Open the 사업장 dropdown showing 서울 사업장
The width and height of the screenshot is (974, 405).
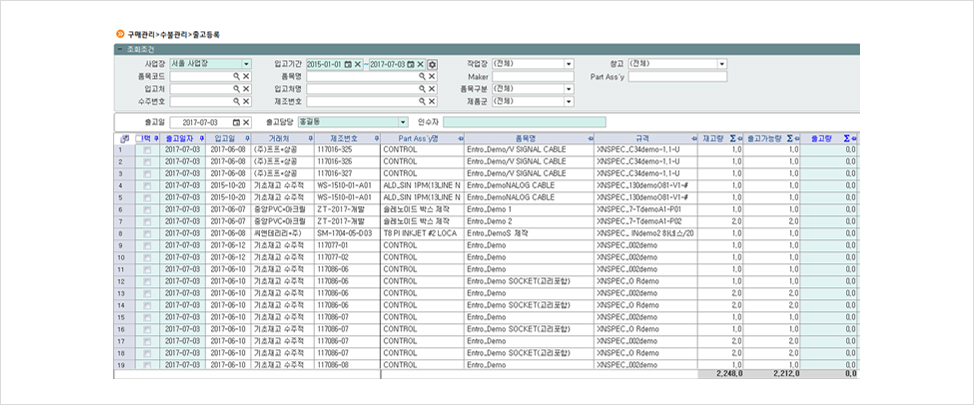247,64
